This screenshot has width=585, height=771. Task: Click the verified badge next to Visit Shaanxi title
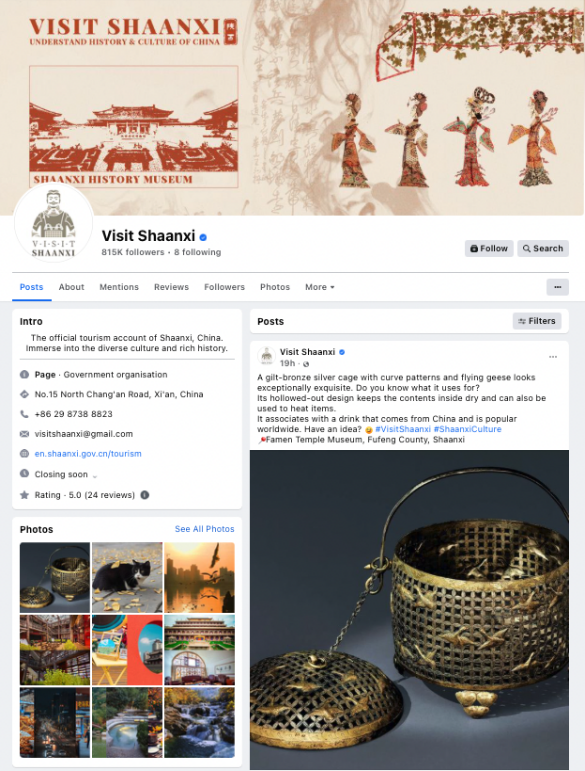click(x=203, y=237)
